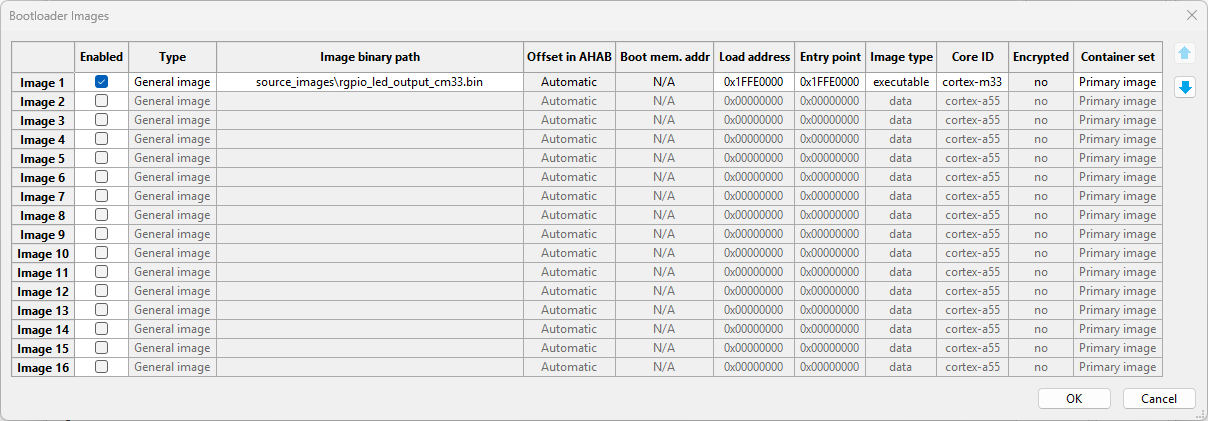The image size is (1208, 421).
Task: Close the Bootloader Images dialog
Action: pos(1191,15)
